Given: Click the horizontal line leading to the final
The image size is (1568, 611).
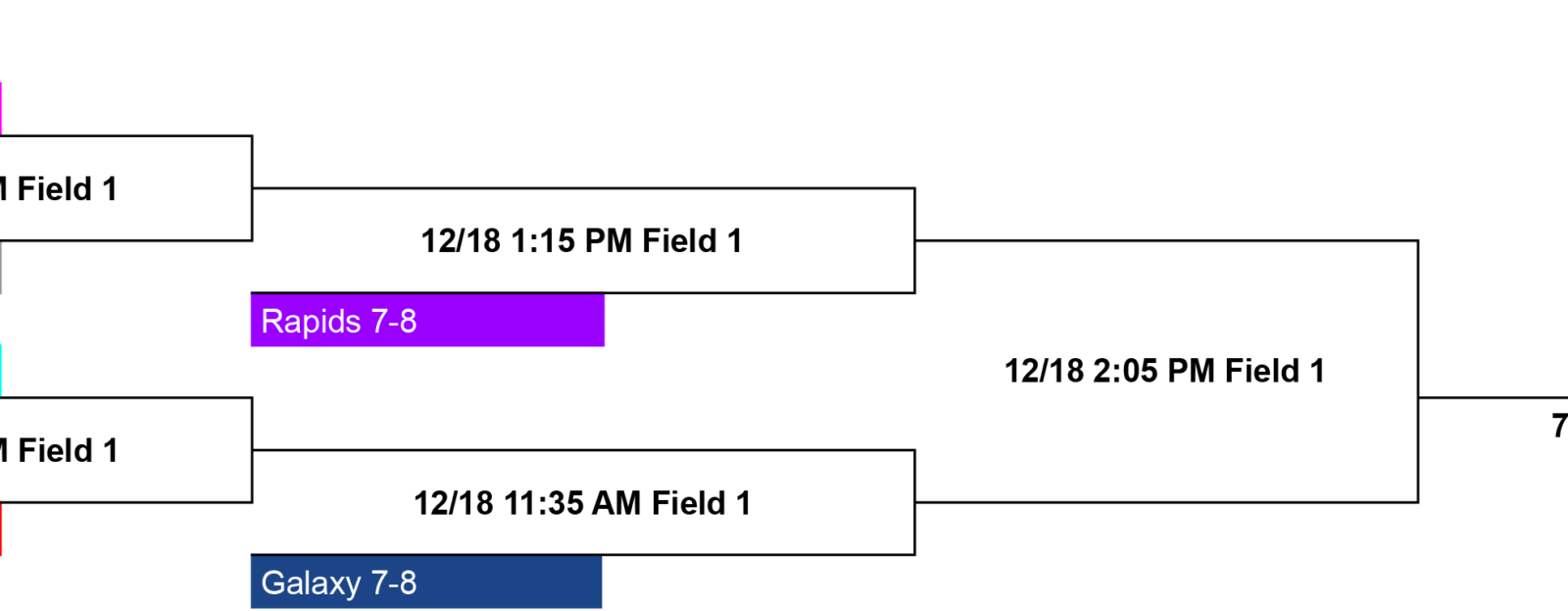Looking at the screenshot, I should click(1494, 398).
